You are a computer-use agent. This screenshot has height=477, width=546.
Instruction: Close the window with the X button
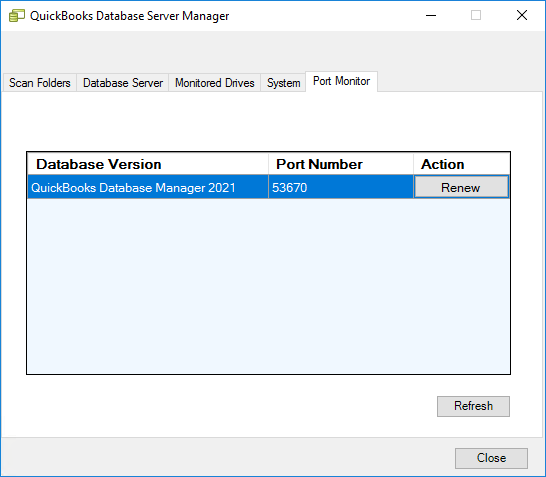(522, 16)
